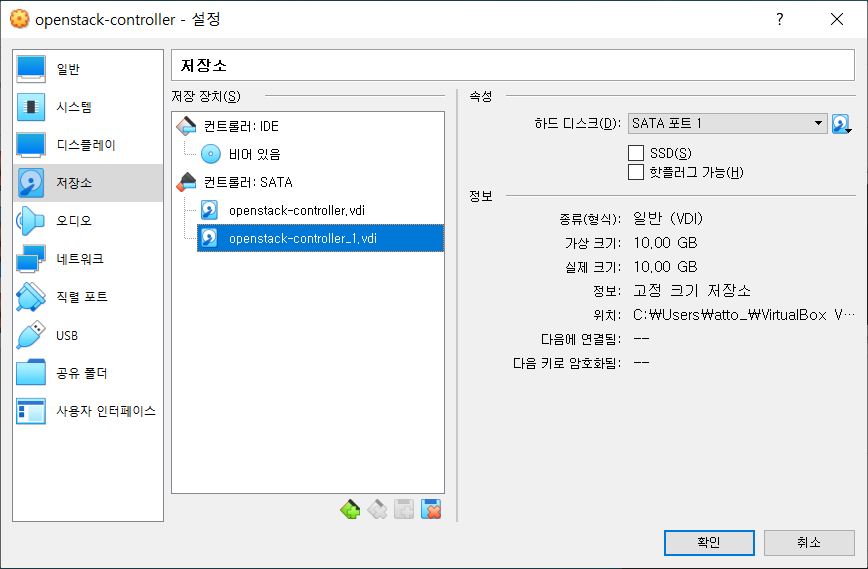Click the 확인 (OK) button

tap(709, 542)
